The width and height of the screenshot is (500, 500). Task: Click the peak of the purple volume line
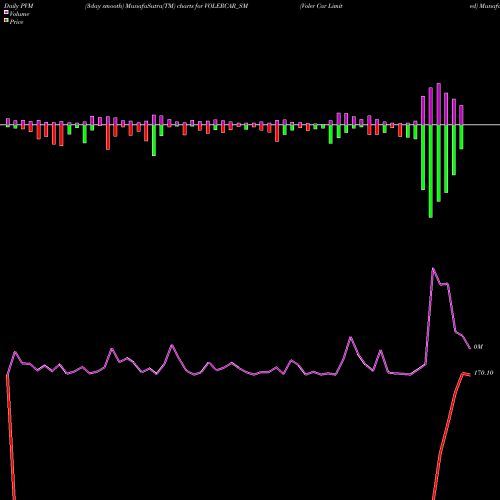tap(433, 268)
